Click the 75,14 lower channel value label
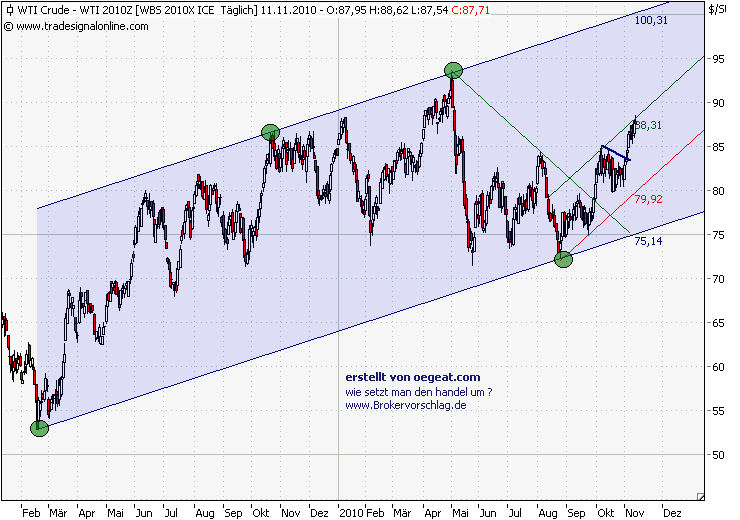The height and width of the screenshot is (520, 740). (648, 241)
